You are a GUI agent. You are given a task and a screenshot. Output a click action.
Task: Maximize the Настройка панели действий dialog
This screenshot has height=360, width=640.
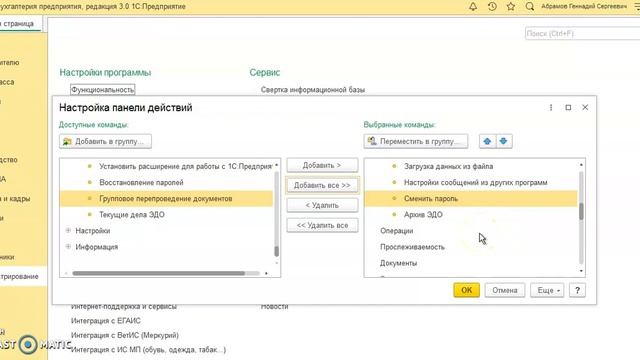pos(568,107)
